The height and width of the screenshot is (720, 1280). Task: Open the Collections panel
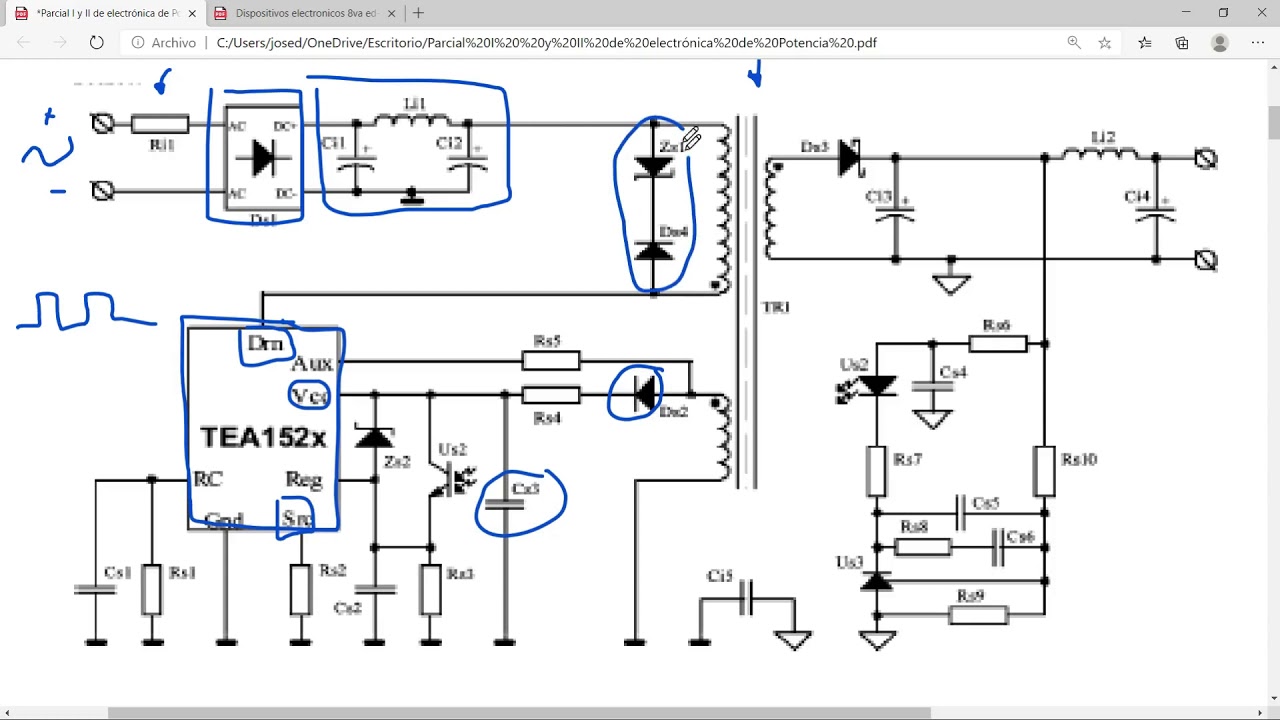pos(1182,43)
